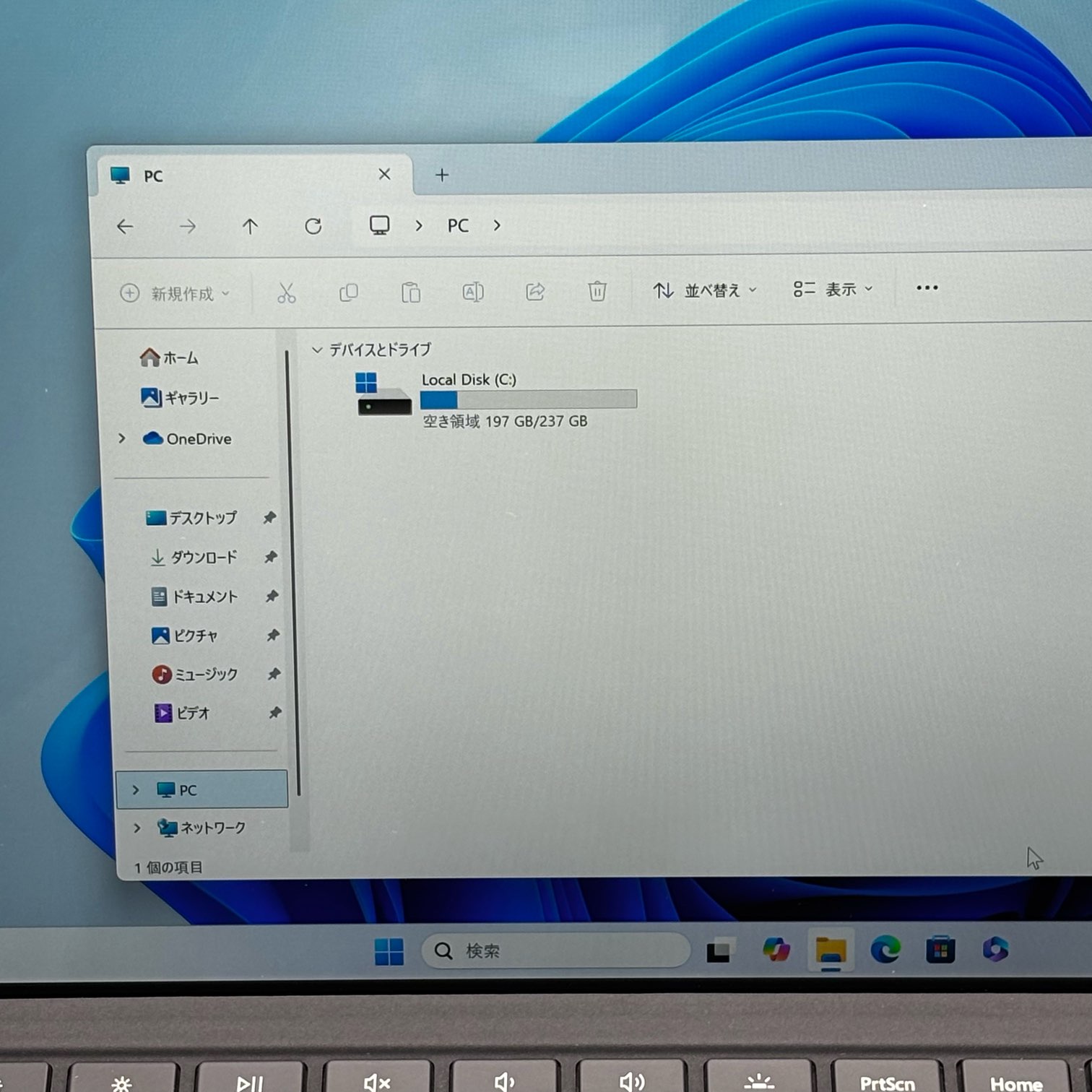The width and height of the screenshot is (1092, 1092).
Task: Click the pin icon next to ピクチャ
Action: click(272, 636)
